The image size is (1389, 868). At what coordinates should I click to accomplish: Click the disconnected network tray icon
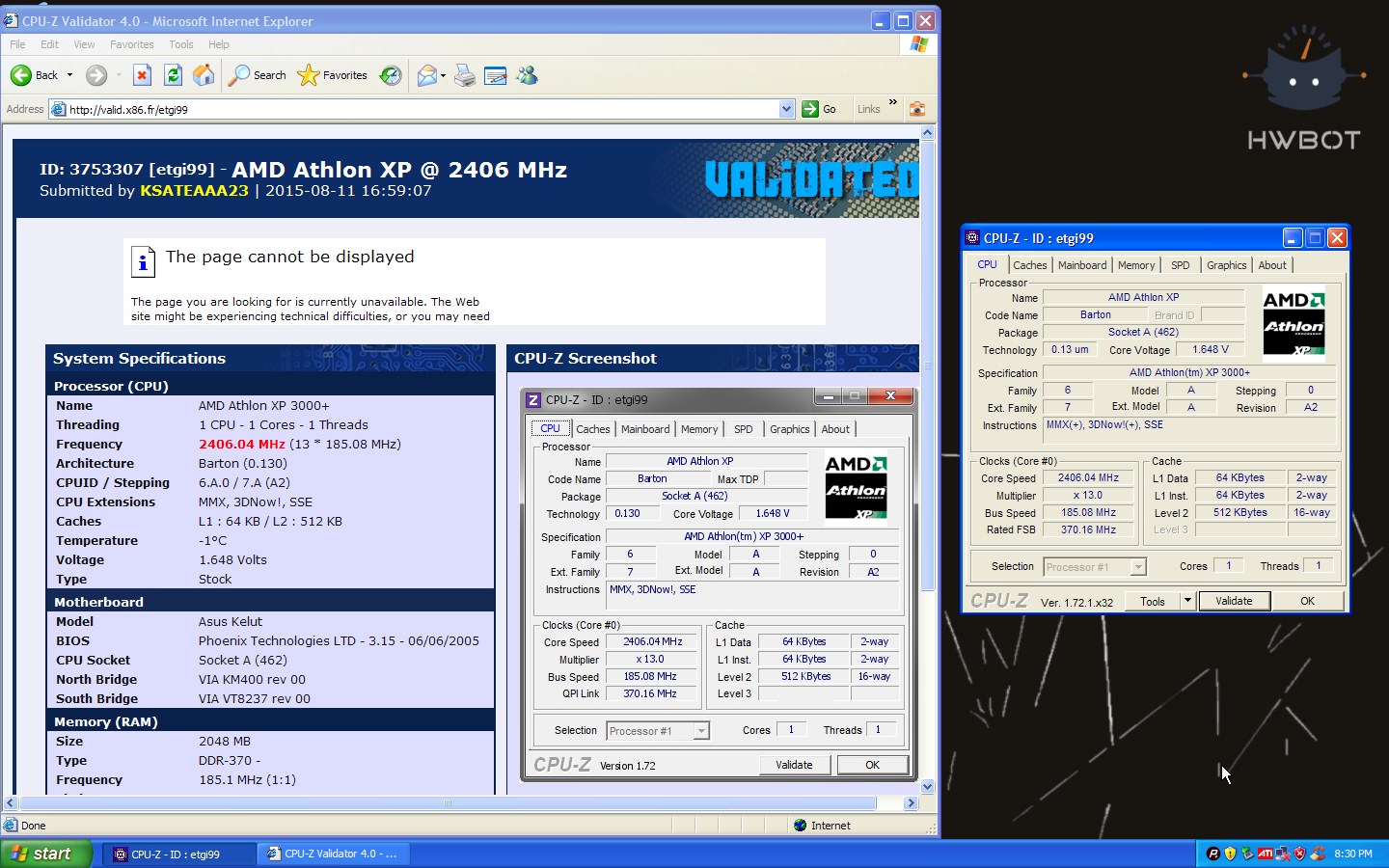click(x=1283, y=854)
